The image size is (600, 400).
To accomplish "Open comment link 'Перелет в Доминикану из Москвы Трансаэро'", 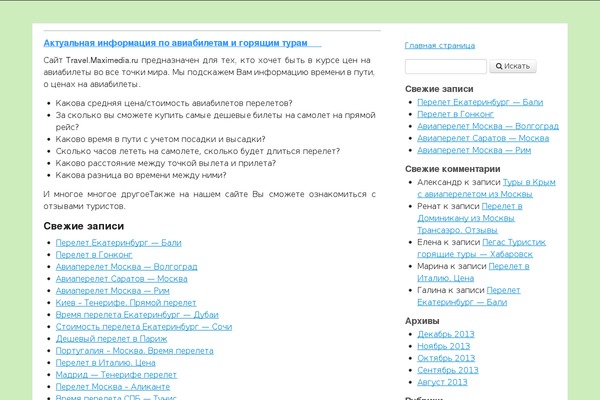I will point(470,218).
